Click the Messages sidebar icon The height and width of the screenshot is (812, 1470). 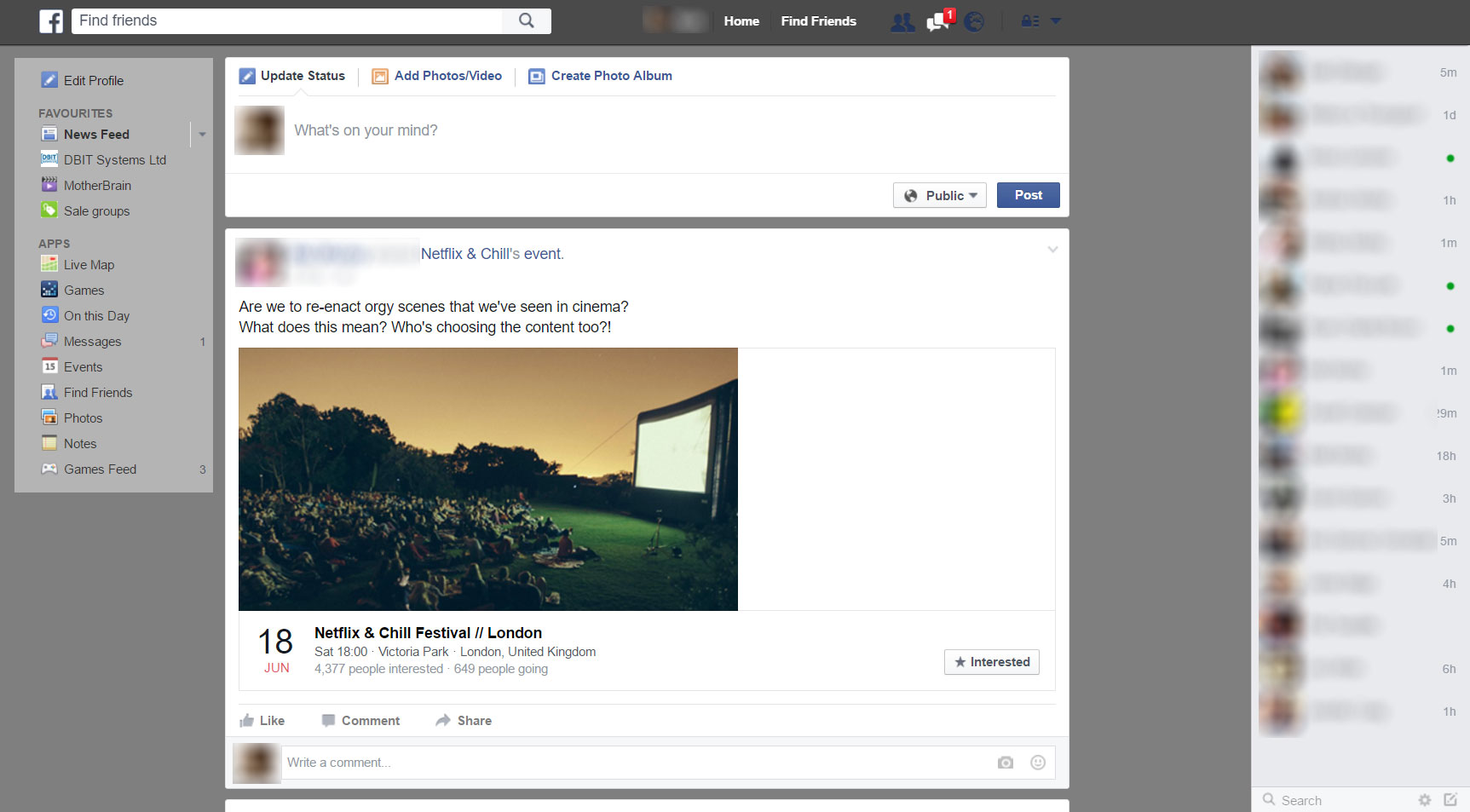pos(49,341)
